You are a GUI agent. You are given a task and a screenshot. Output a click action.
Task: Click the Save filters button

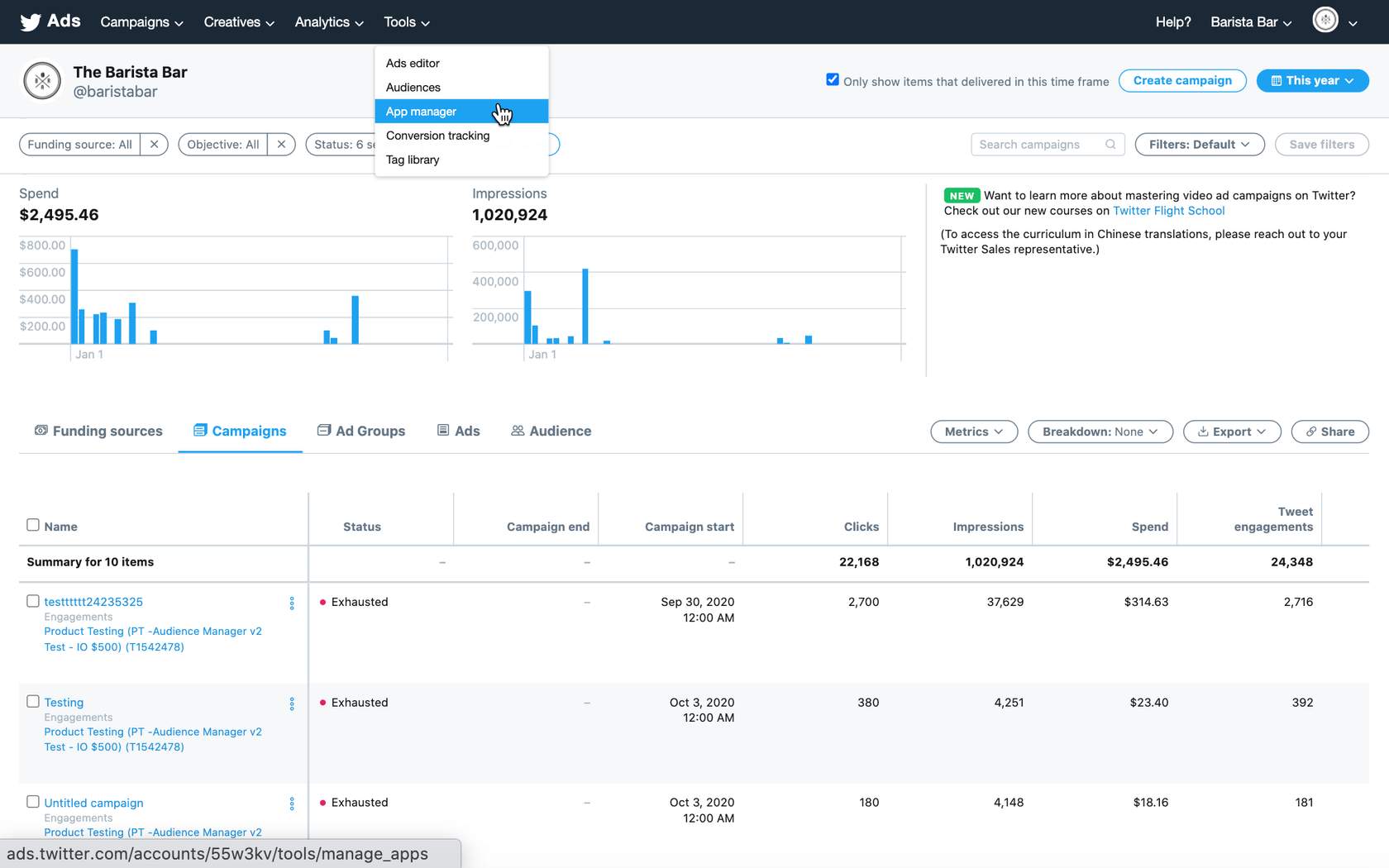point(1322,145)
